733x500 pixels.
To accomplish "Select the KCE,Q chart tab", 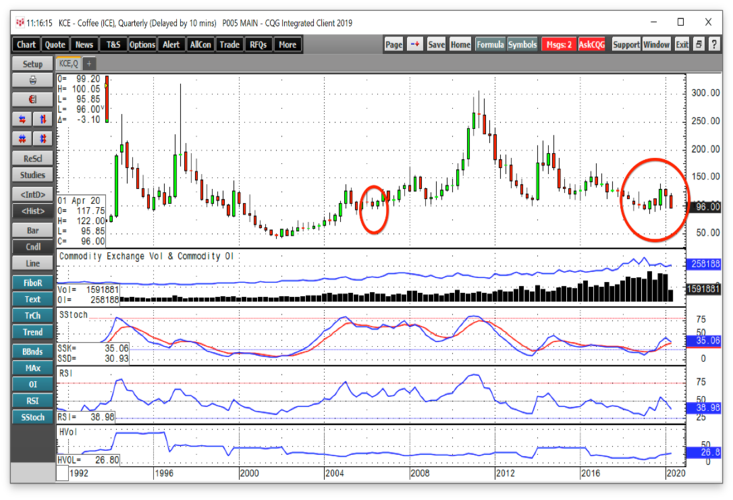I will point(68,62).
